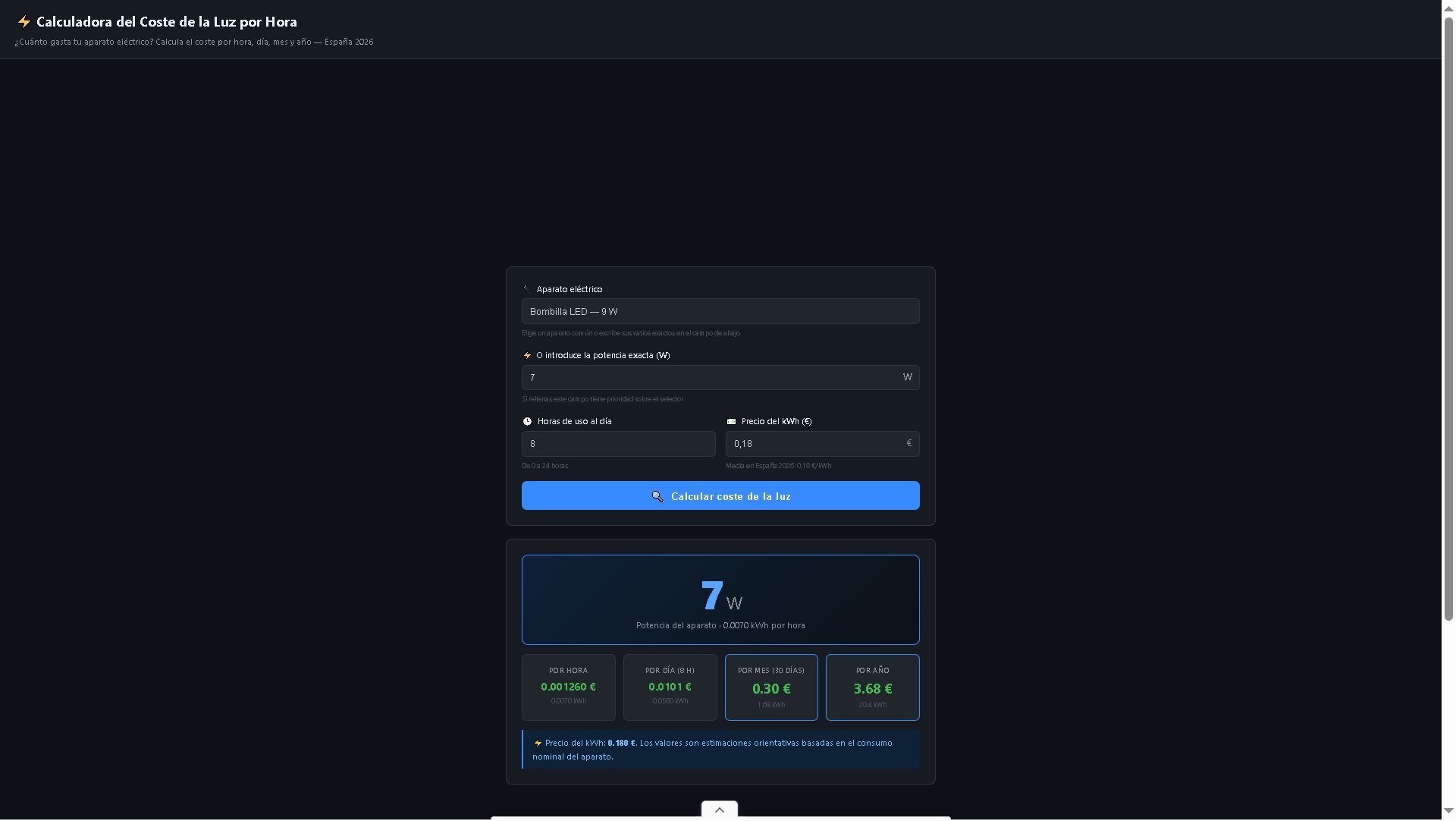1456x821 pixels.
Task: Click the plug icon beside Aparato eléctrico
Action: 527,289
